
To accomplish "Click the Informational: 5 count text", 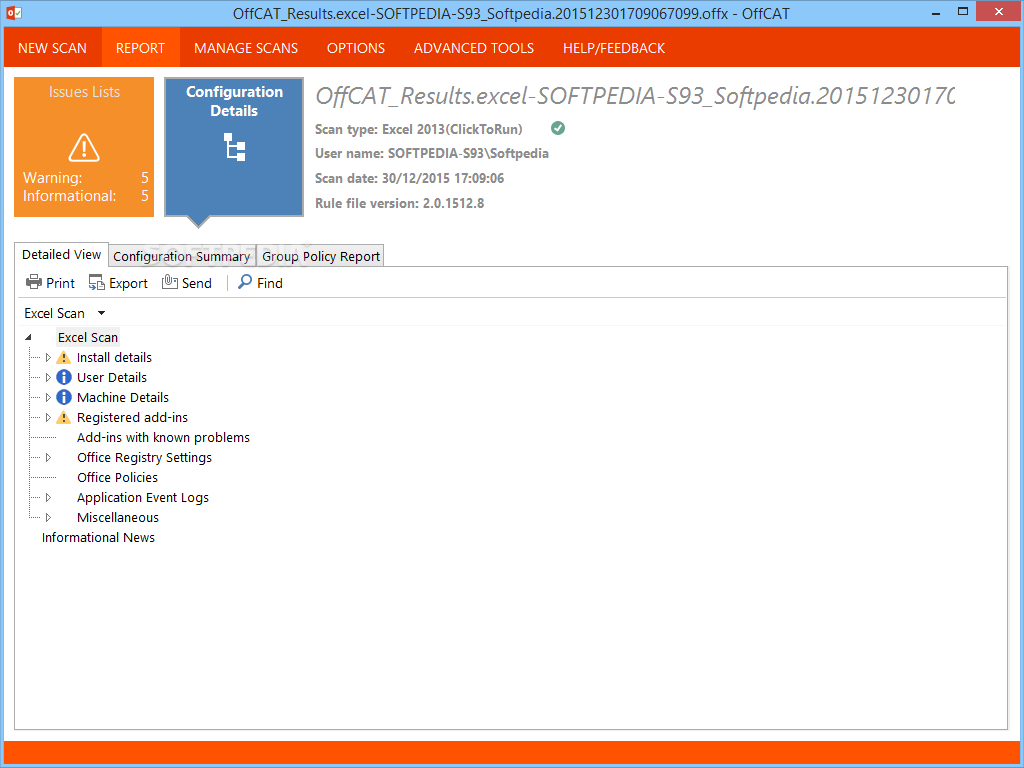I will point(86,196).
